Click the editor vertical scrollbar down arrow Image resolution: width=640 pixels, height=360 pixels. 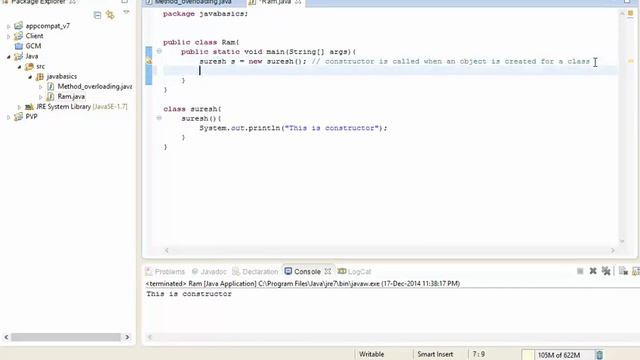[x=622, y=241]
